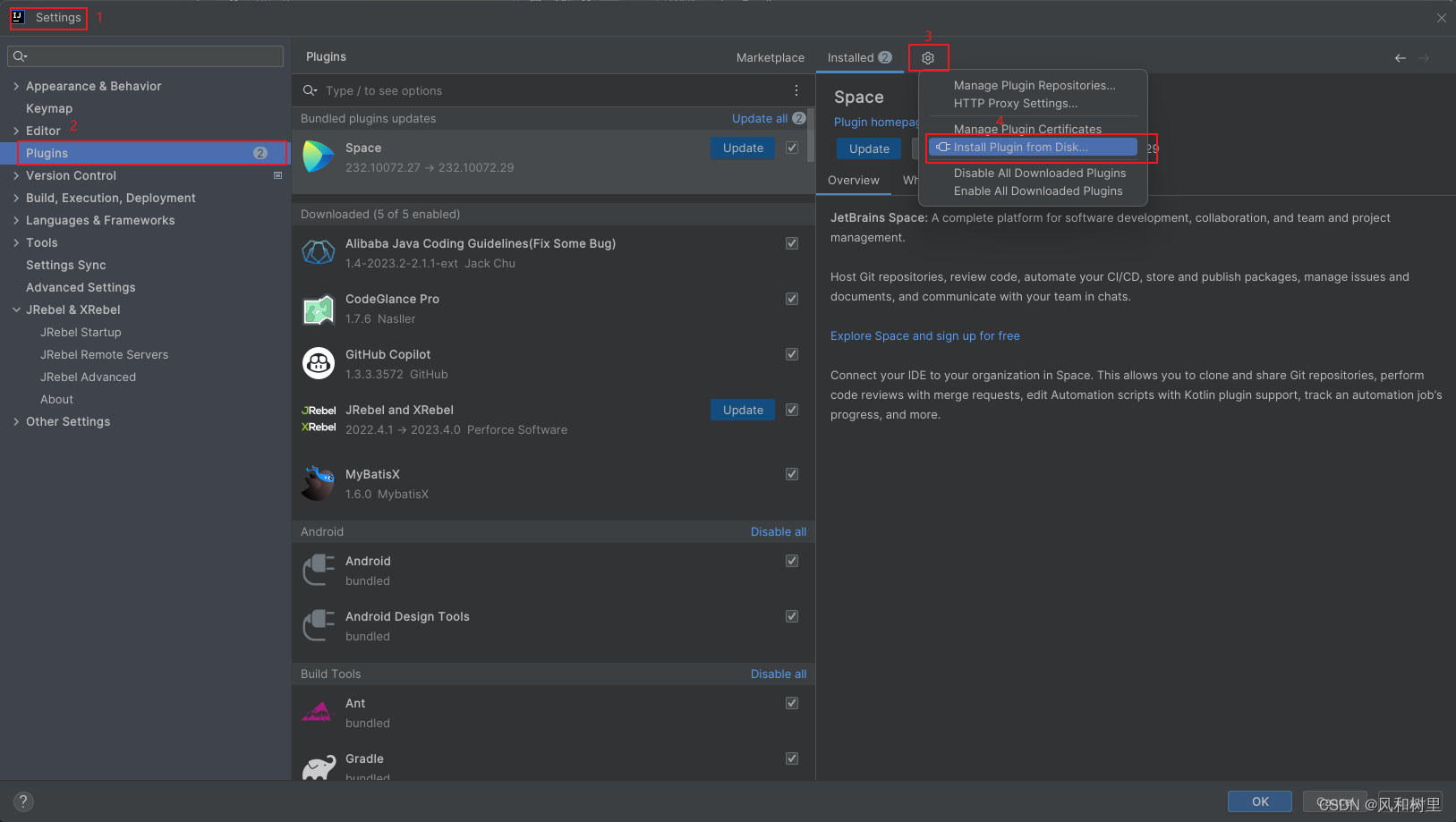Expand Languages & Frameworks
Viewport: 1456px width, 822px height.
pyautogui.click(x=16, y=220)
